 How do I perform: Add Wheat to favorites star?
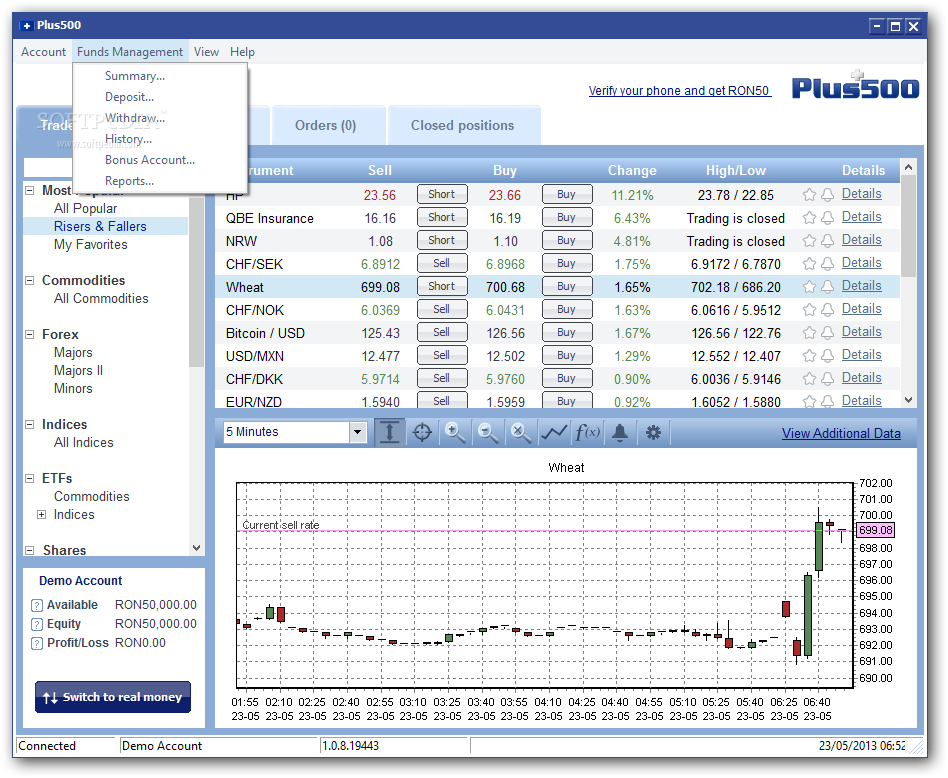click(x=810, y=287)
